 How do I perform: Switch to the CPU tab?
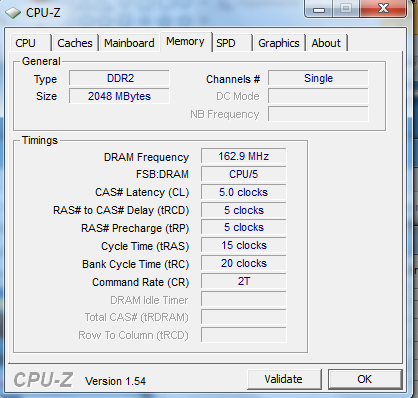pos(30,43)
